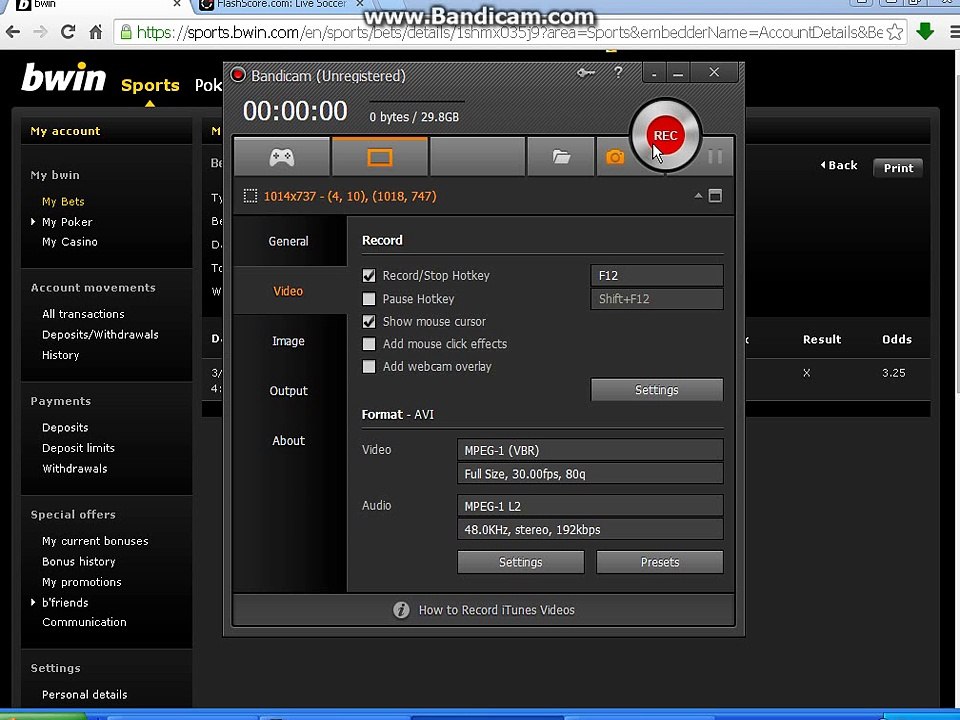Open Personal details settings
This screenshot has width=960, height=720.
tap(84, 695)
